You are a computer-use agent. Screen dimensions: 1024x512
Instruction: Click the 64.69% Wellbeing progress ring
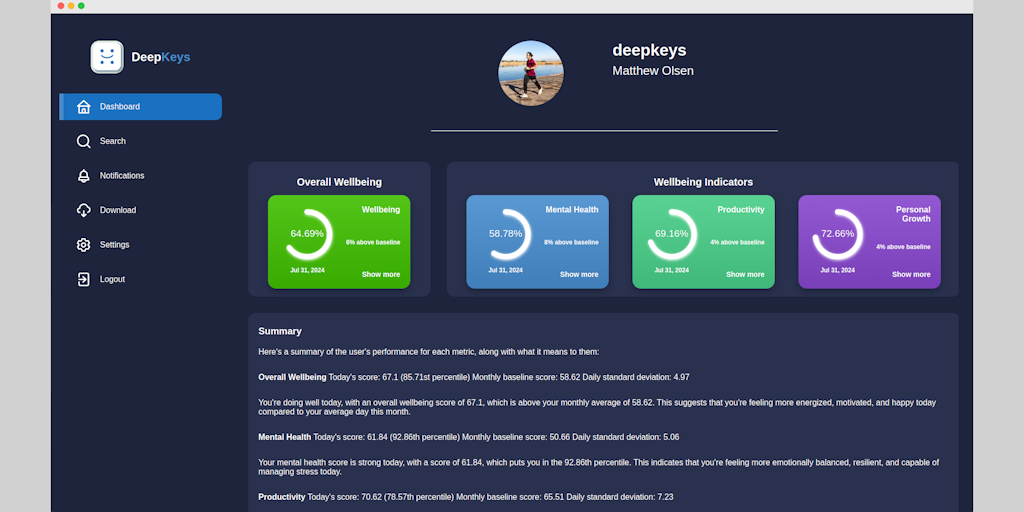(308, 234)
